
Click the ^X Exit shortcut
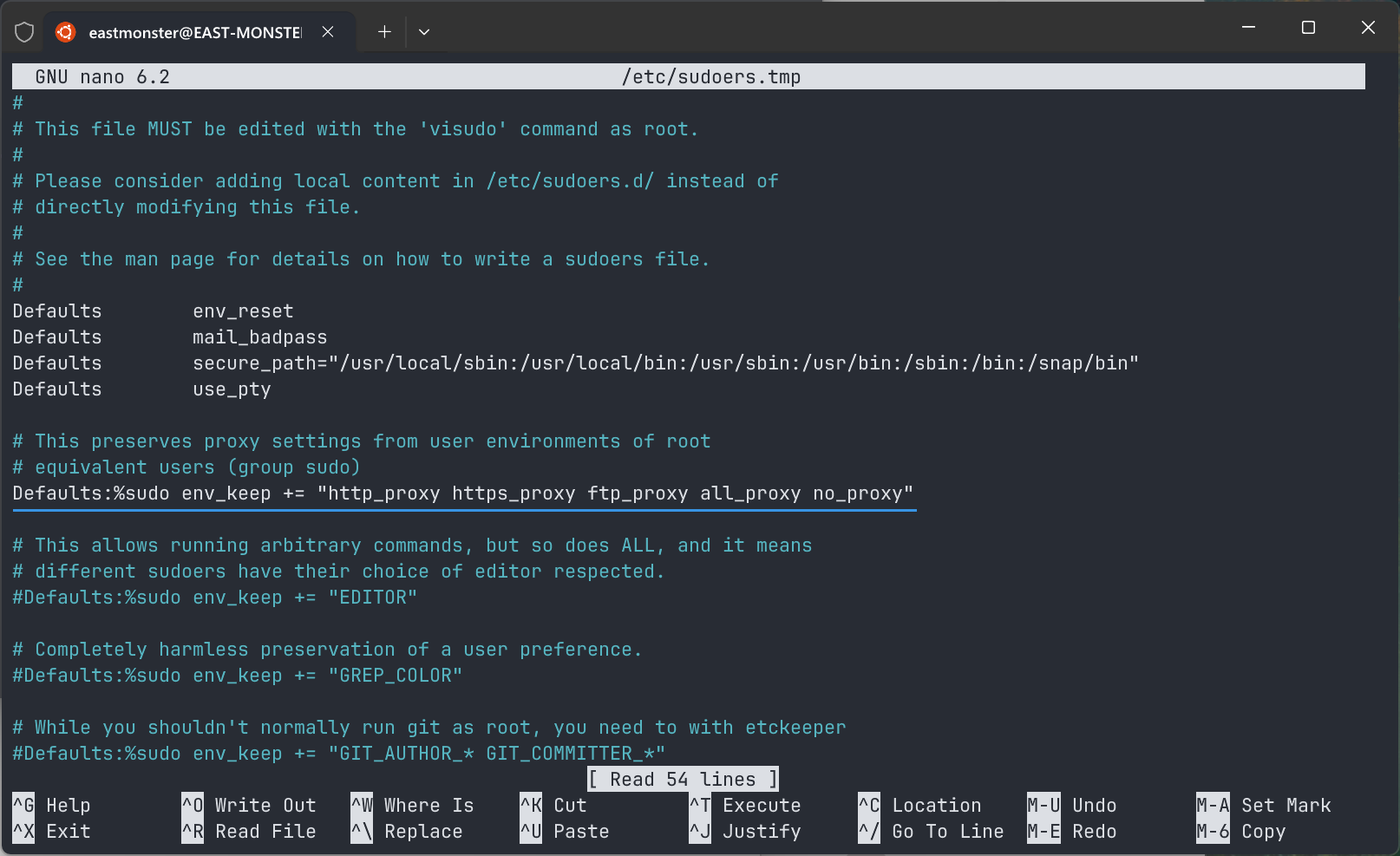pos(52,832)
